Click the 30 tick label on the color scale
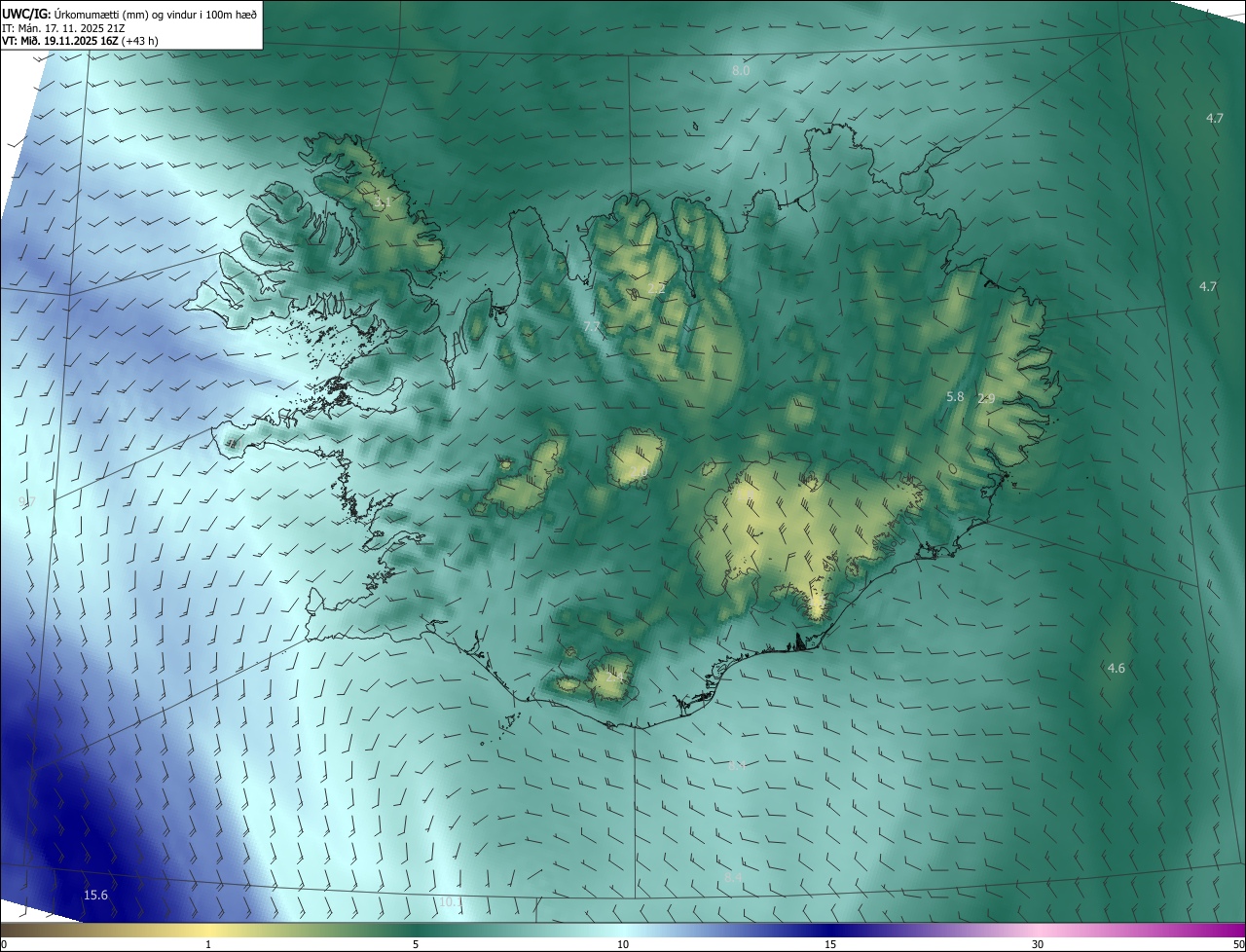Image resolution: width=1246 pixels, height=952 pixels. point(1038,944)
